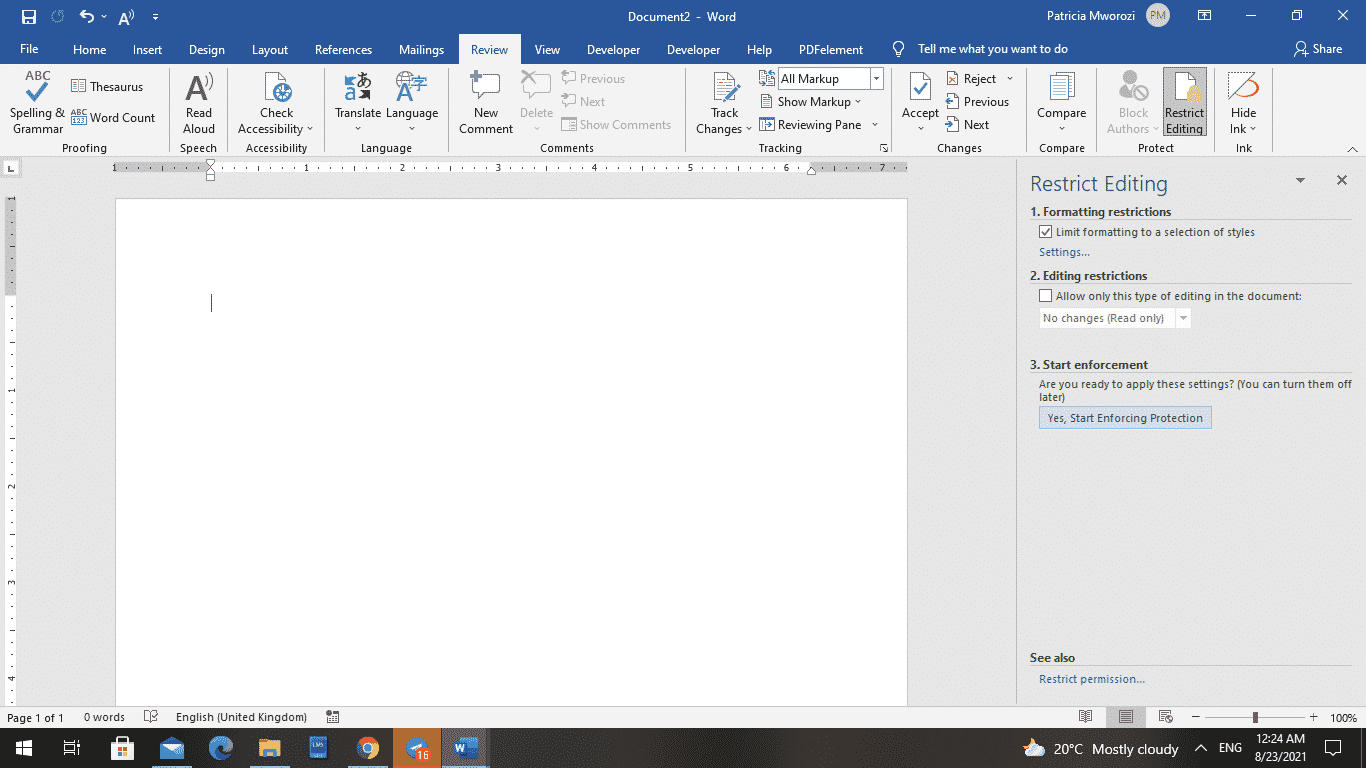
Task: Open the Compare tool
Action: pos(1060,100)
